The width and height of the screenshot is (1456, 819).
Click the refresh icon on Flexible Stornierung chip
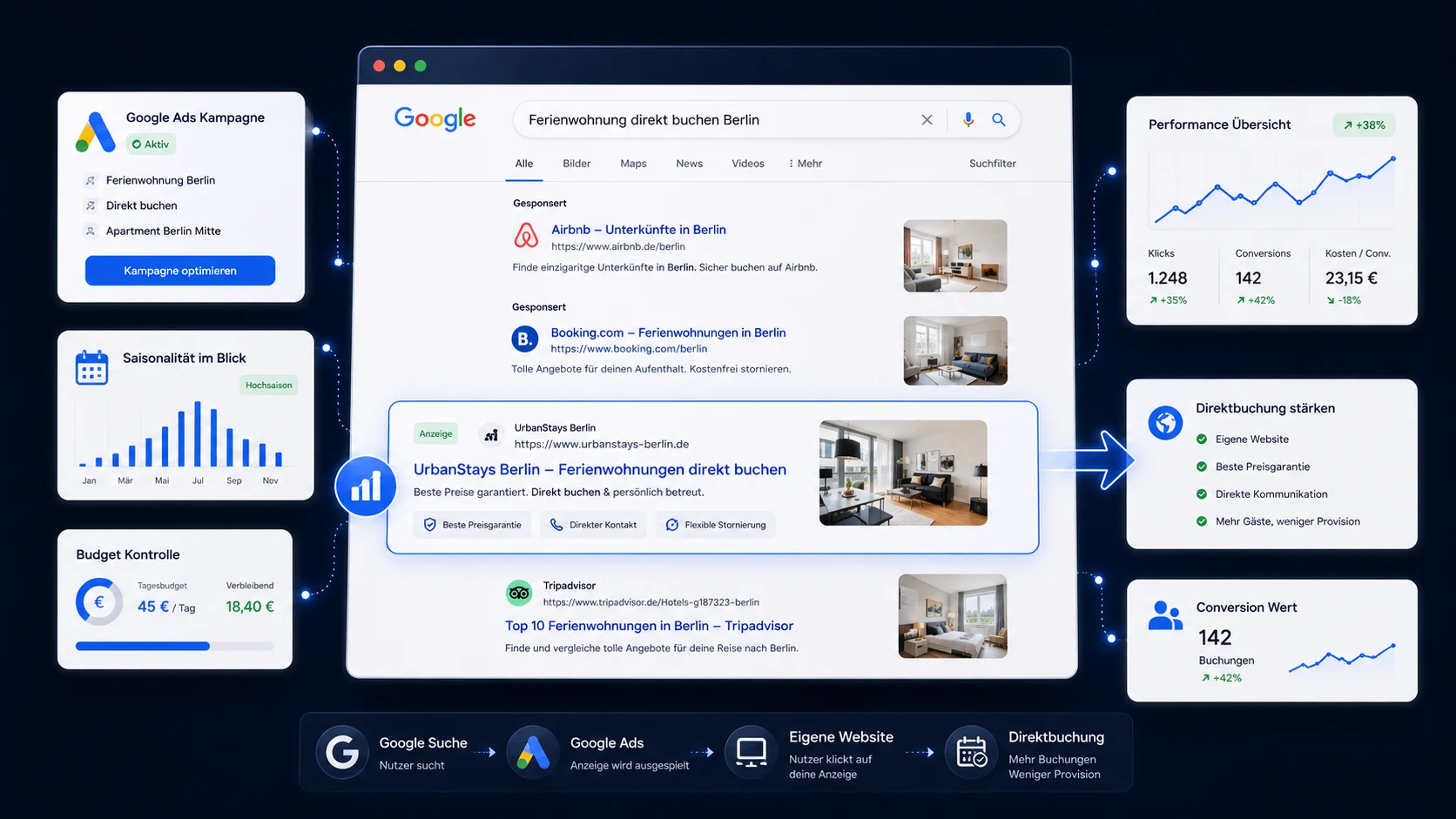(x=672, y=525)
